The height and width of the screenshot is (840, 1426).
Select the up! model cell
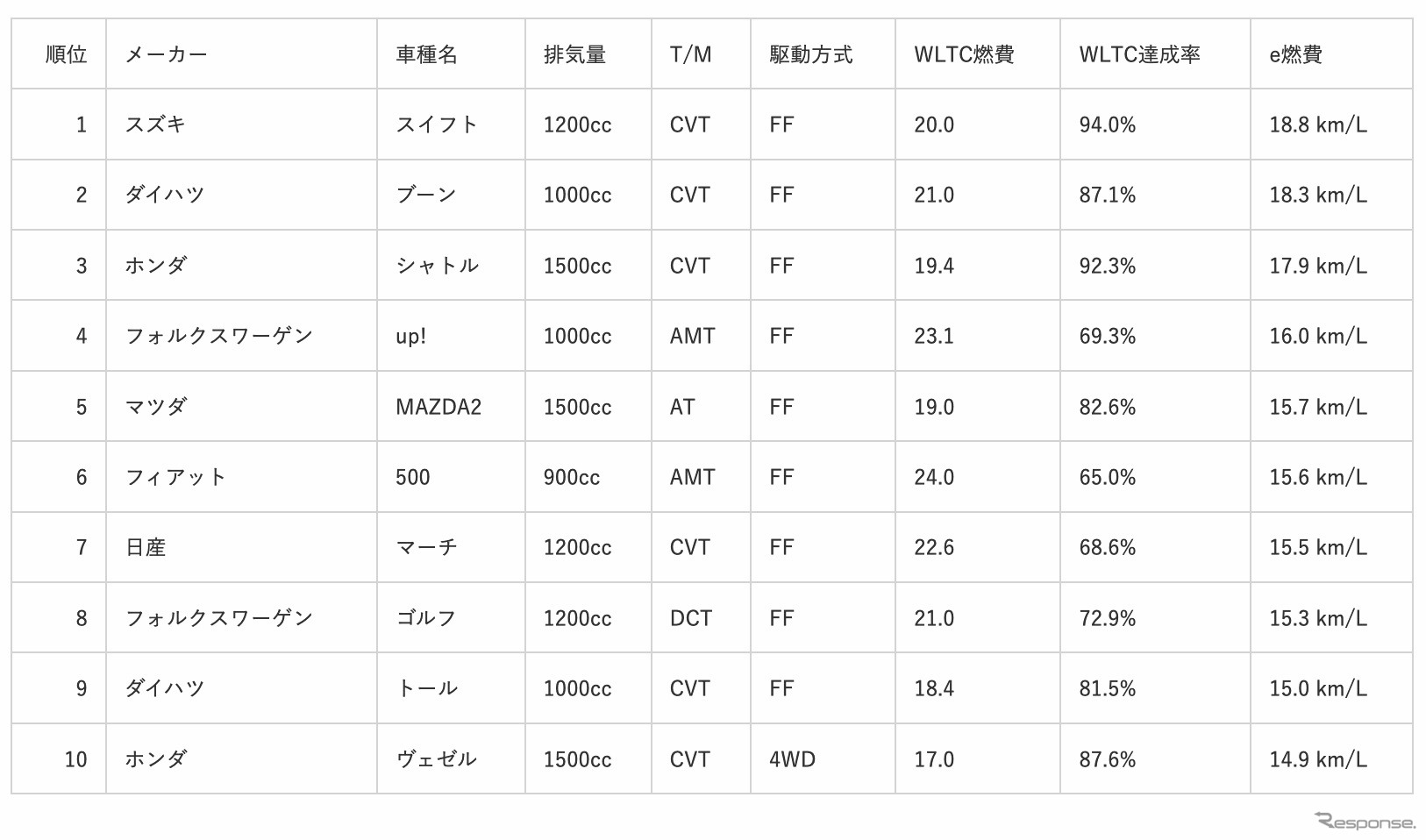click(x=410, y=336)
